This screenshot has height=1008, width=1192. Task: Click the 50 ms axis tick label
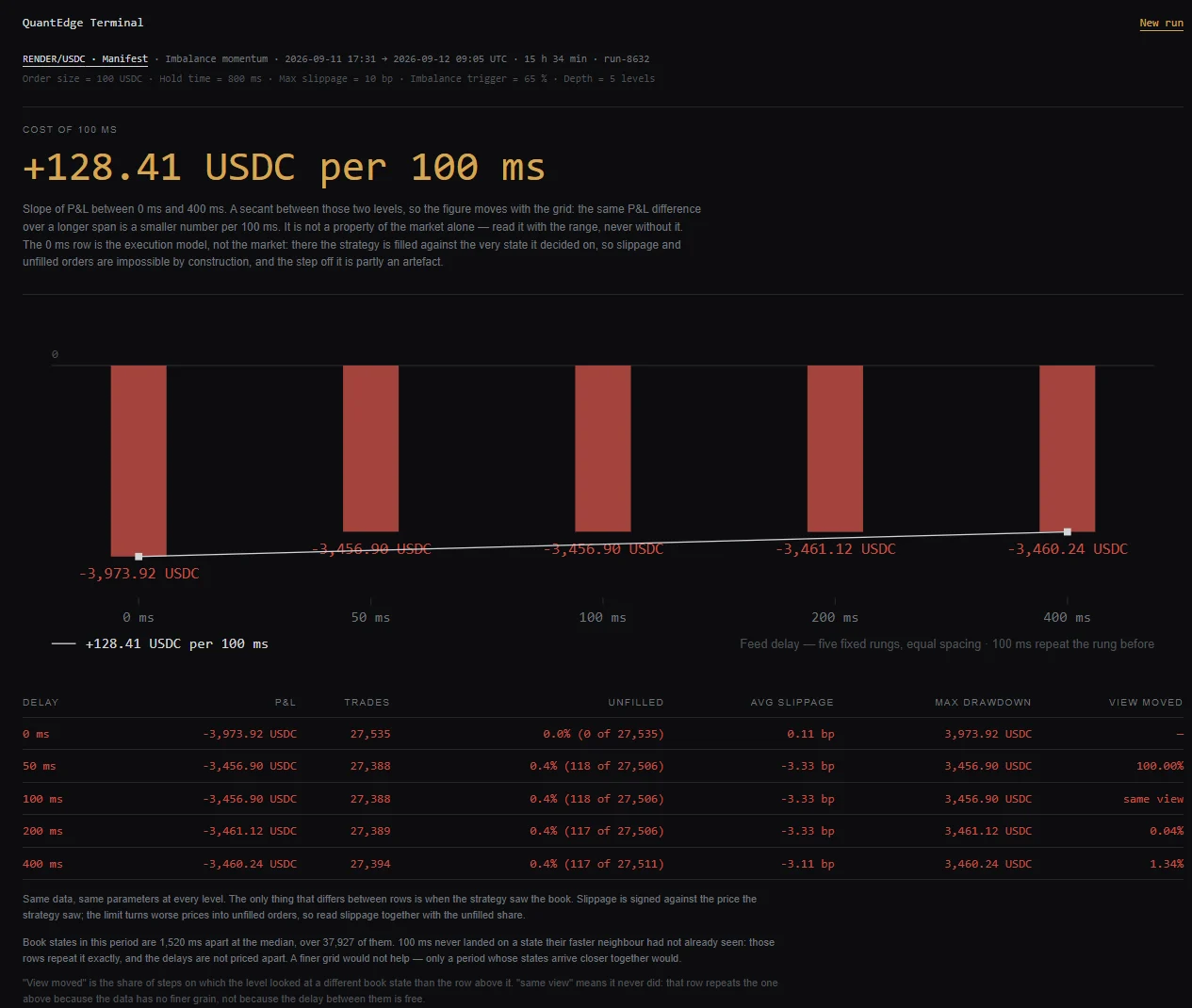coord(370,617)
